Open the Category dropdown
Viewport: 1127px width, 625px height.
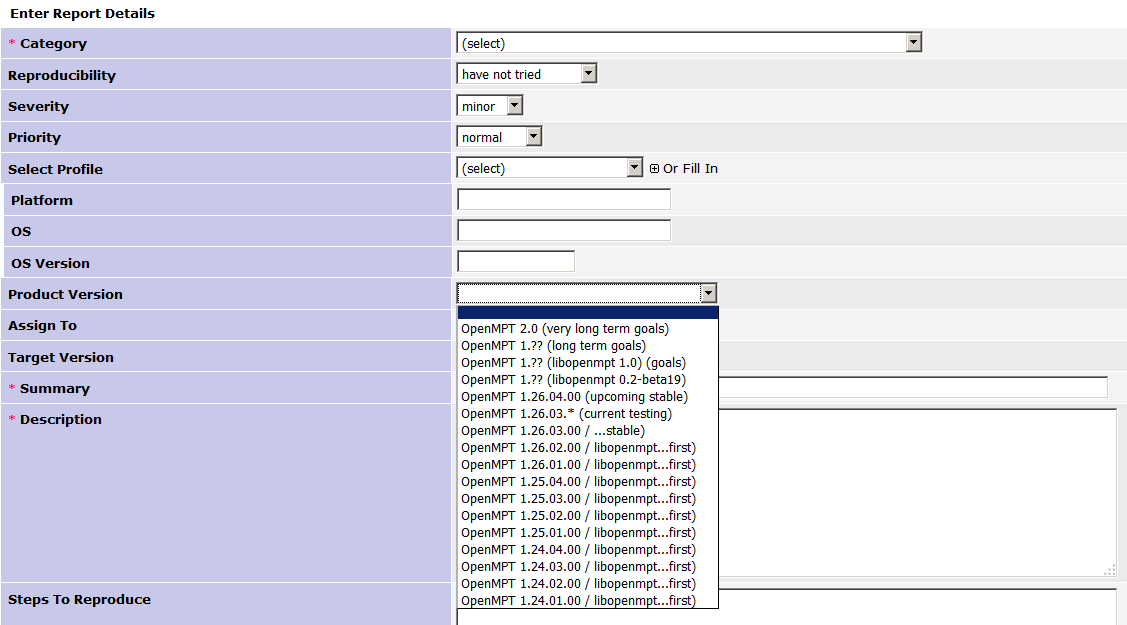click(x=688, y=43)
